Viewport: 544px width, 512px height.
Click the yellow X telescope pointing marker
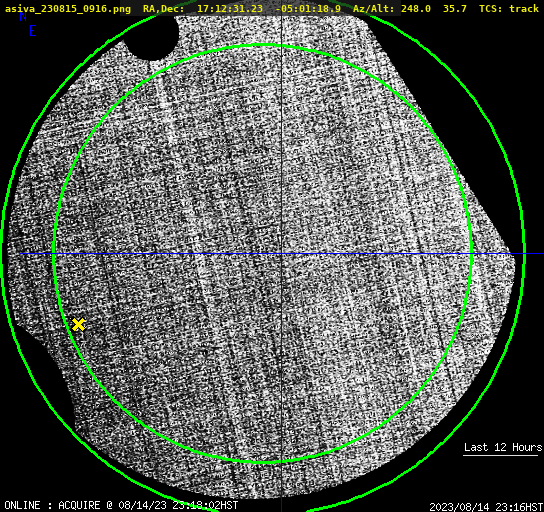tap(79, 325)
